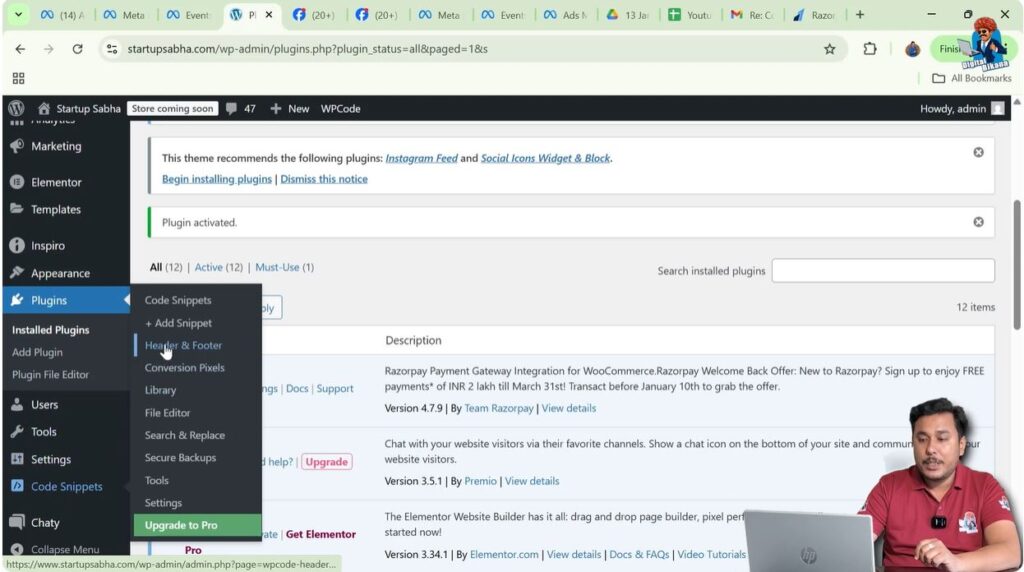1024x572 pixels.
Task: Bookmark this page with the star icon
Action: (x=829, y=49)
